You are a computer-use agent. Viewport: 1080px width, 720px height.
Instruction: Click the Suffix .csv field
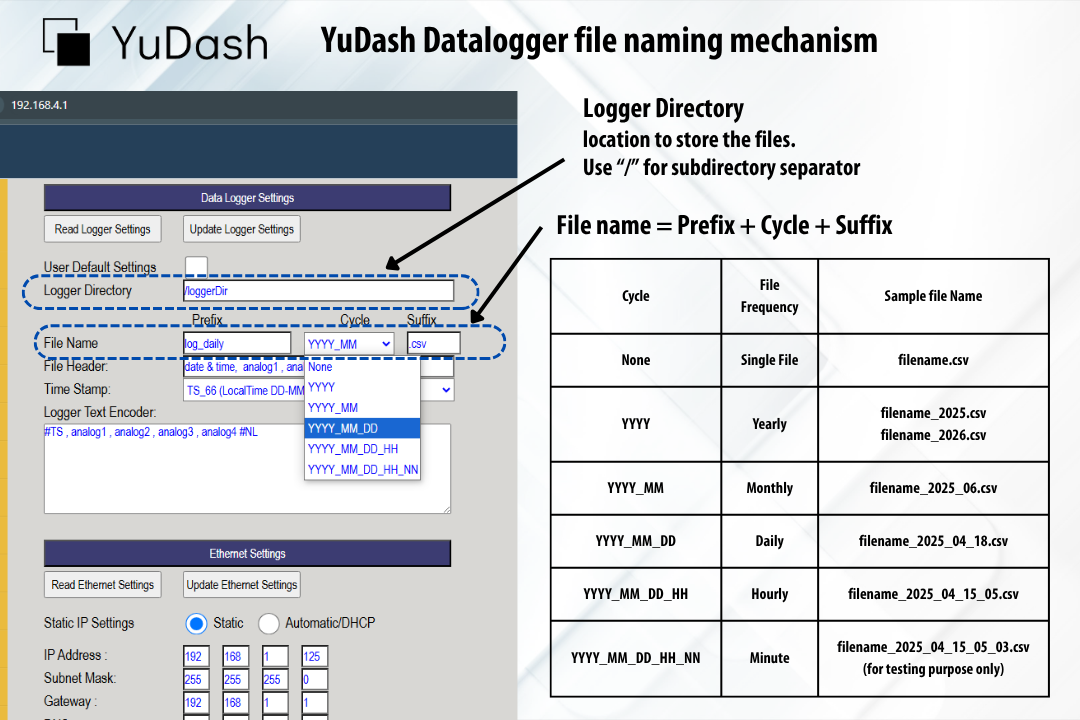433,344
